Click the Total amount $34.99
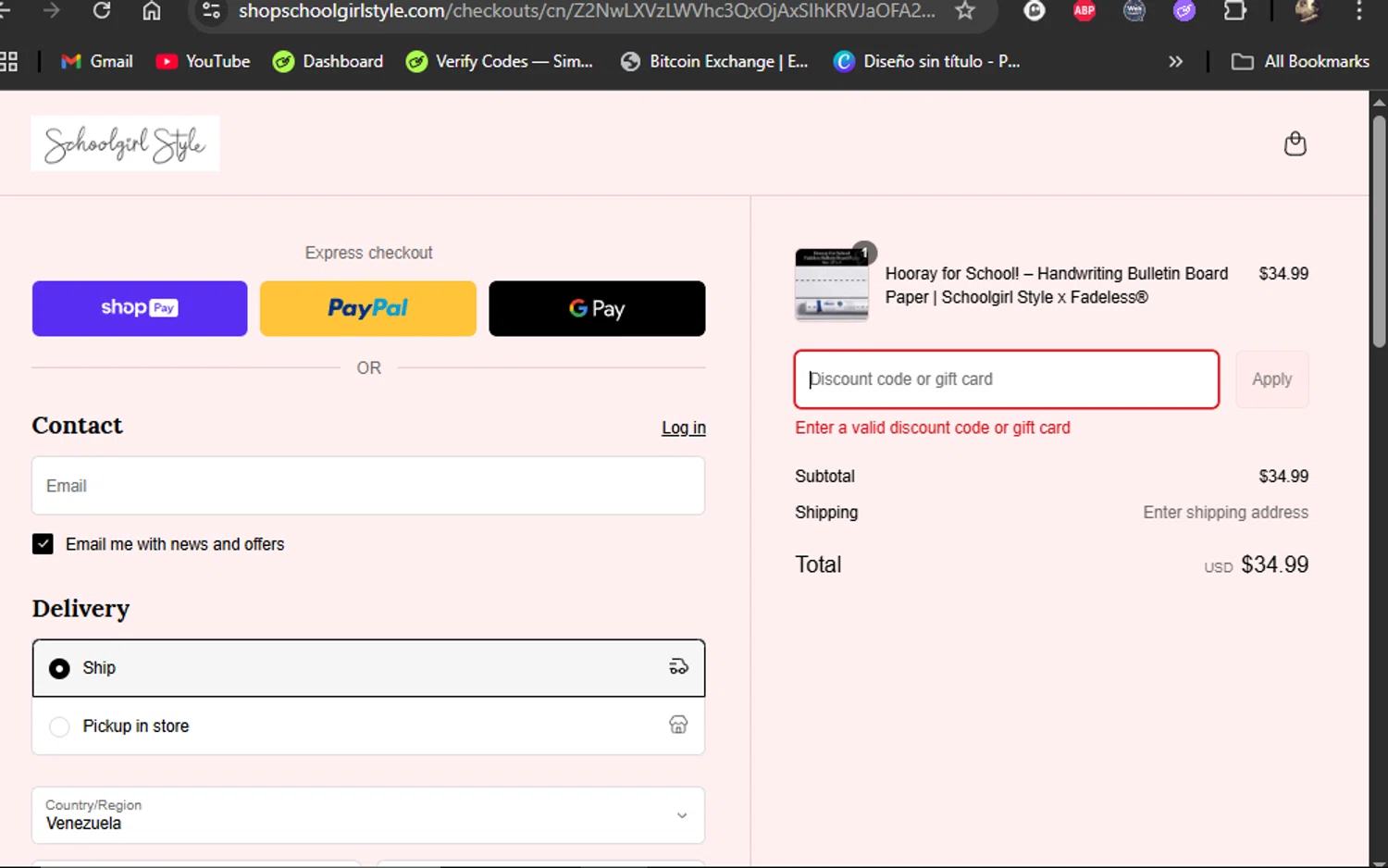1388x868 pixels. coord(1274,564)
